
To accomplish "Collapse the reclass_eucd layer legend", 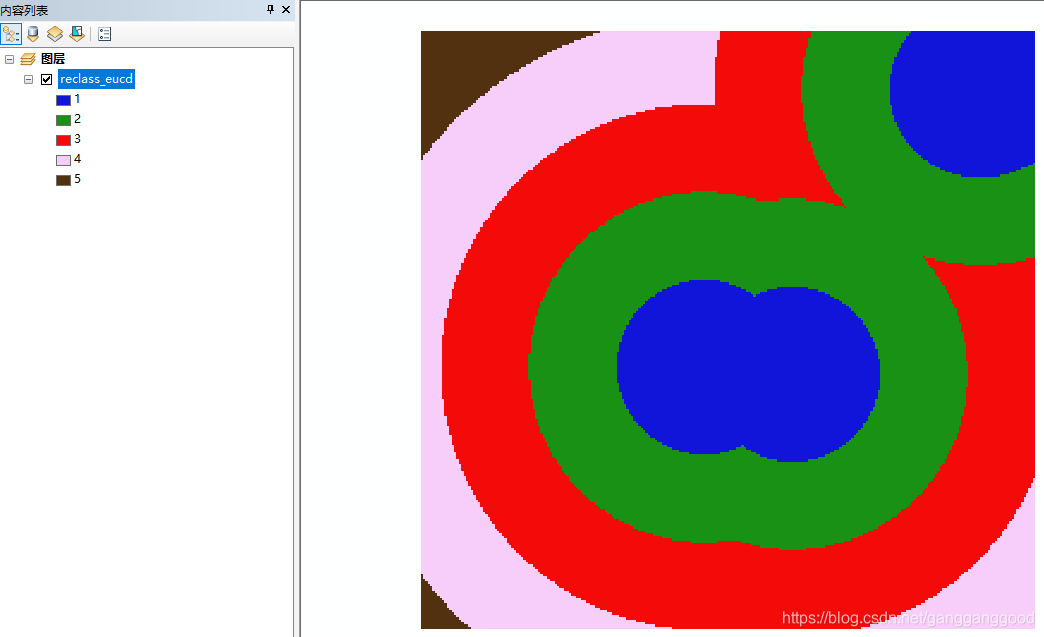I will tap(28, 79).
